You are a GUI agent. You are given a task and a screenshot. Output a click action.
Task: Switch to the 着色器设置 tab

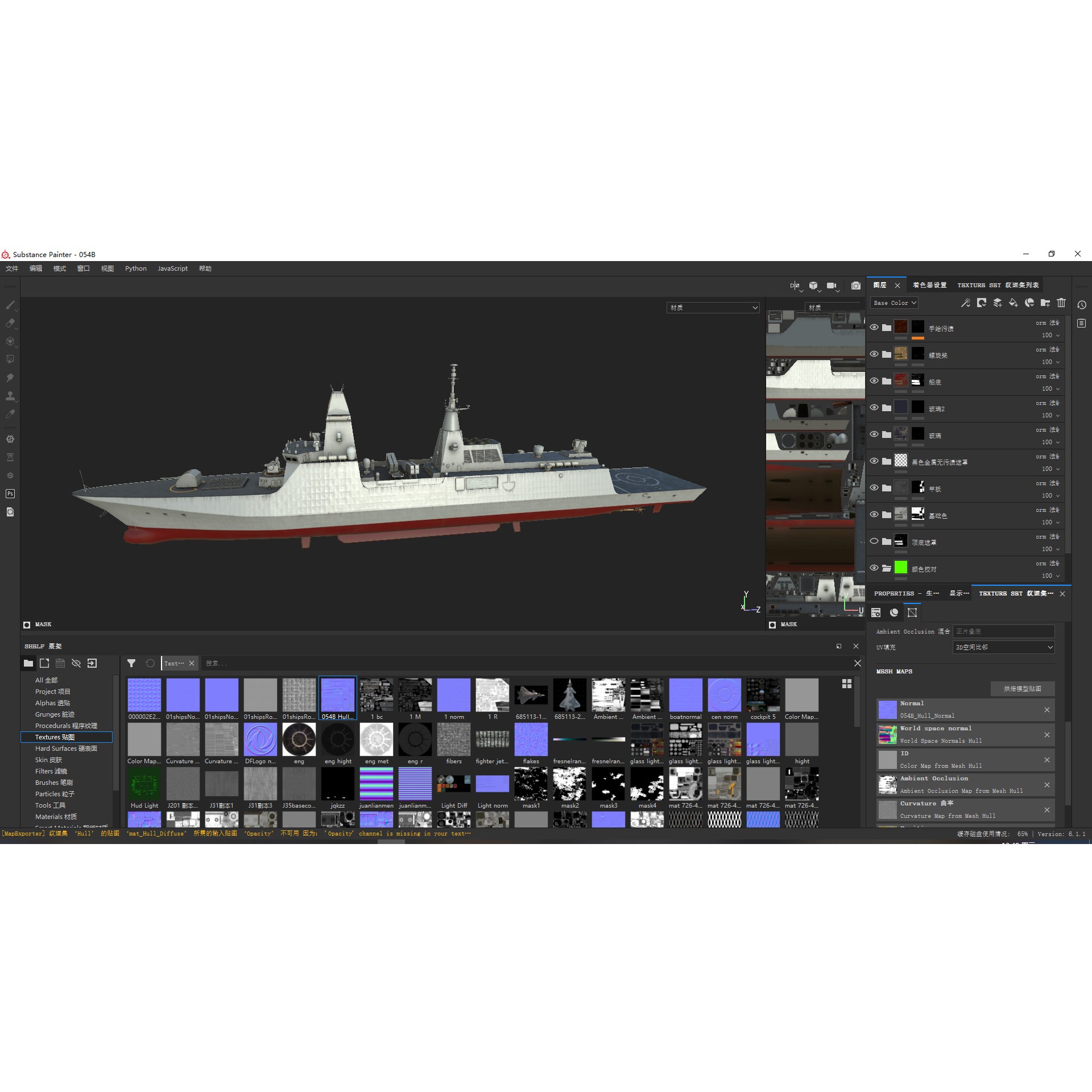pyautogui.click(x=930, y=285)
